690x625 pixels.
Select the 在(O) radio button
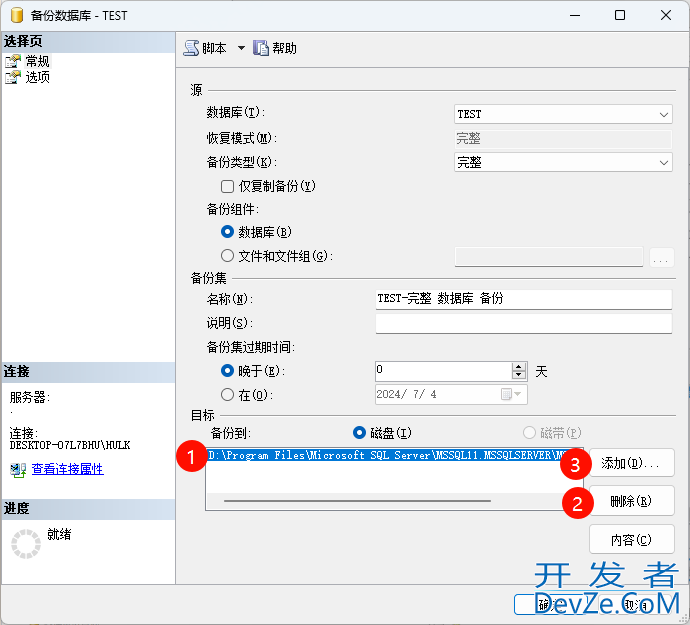tap(227, 395)
